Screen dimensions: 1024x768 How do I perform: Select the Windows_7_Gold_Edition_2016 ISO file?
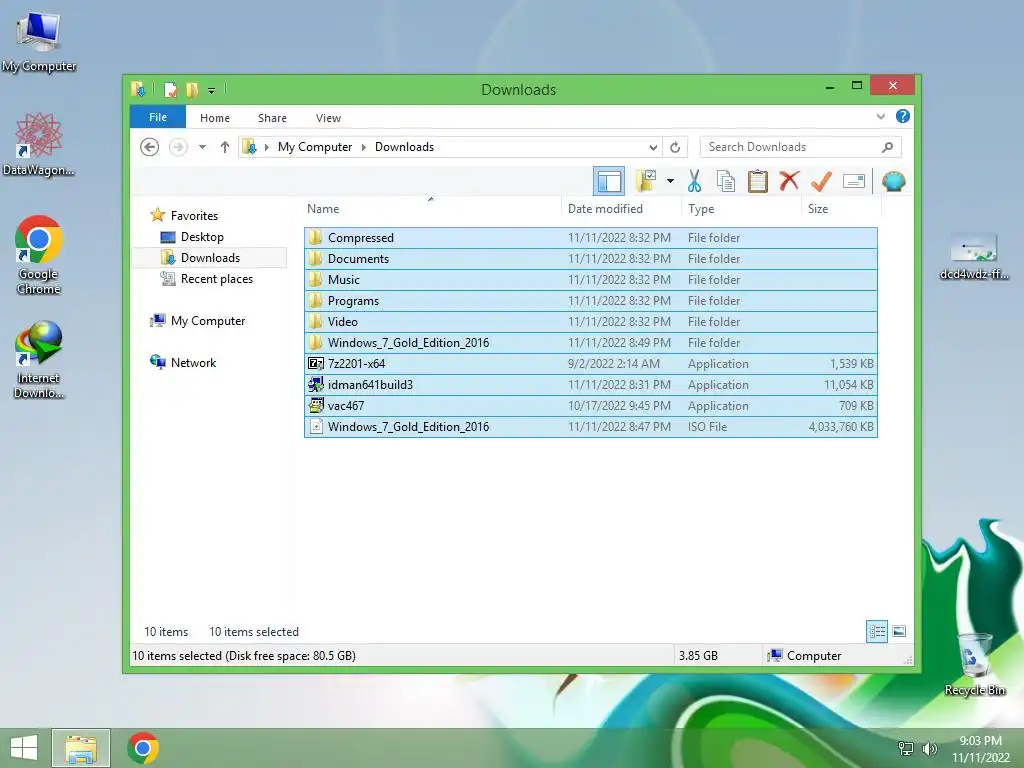pyautogui.click(x=590, y=426)
